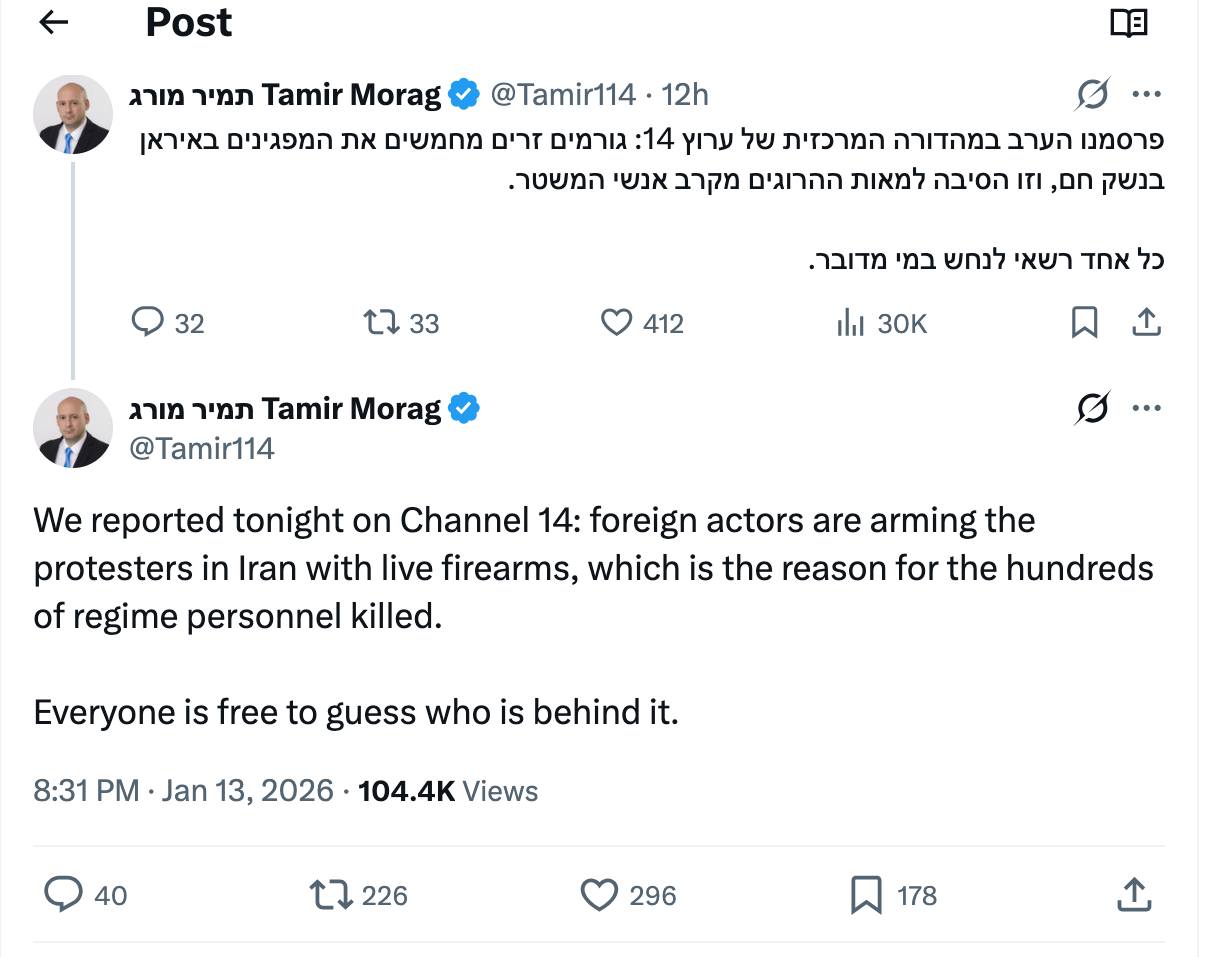Share the Hebrew post

(x=1146, y=322)
